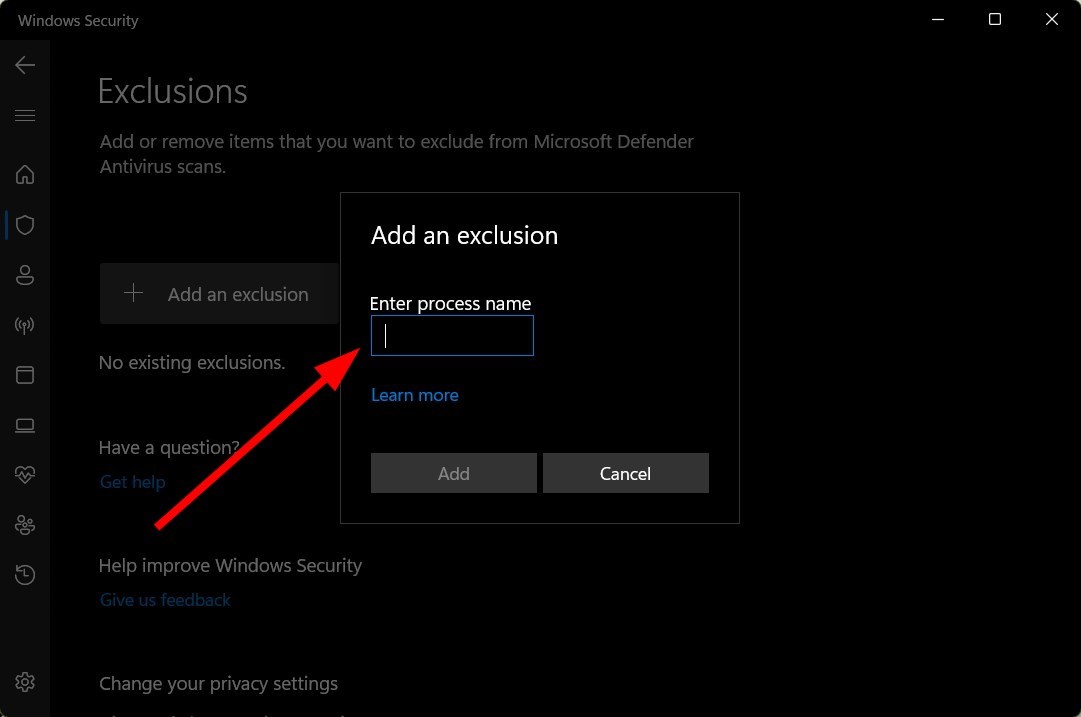
Task: Cancel the Add an exclusion dialog
Action: pyautogui.click(x=625, y=473)
